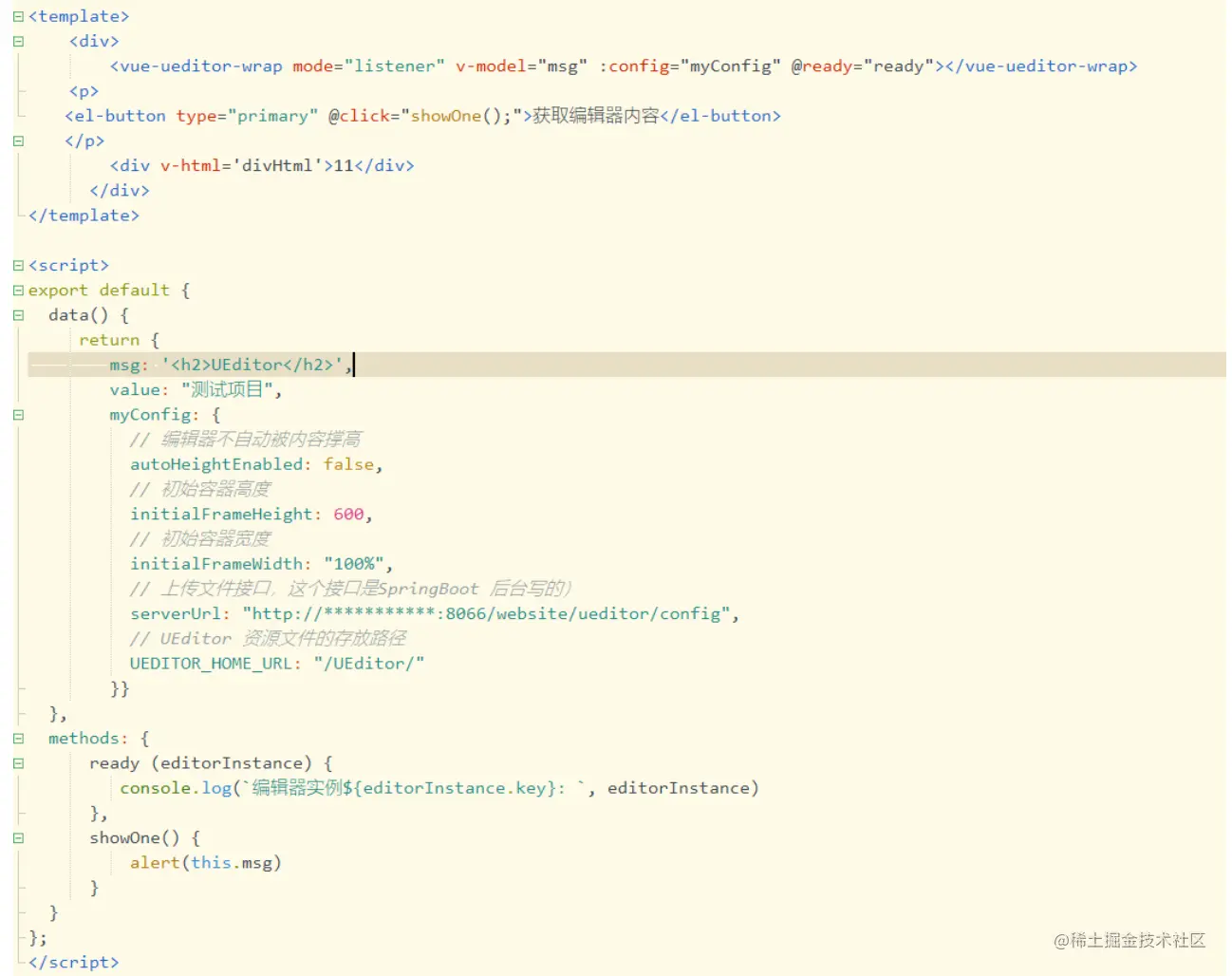Click the closing </vue-ueditor-wrap> tag
Image resolution: width=1232 pixels, height=976 pixels.
1040,66
